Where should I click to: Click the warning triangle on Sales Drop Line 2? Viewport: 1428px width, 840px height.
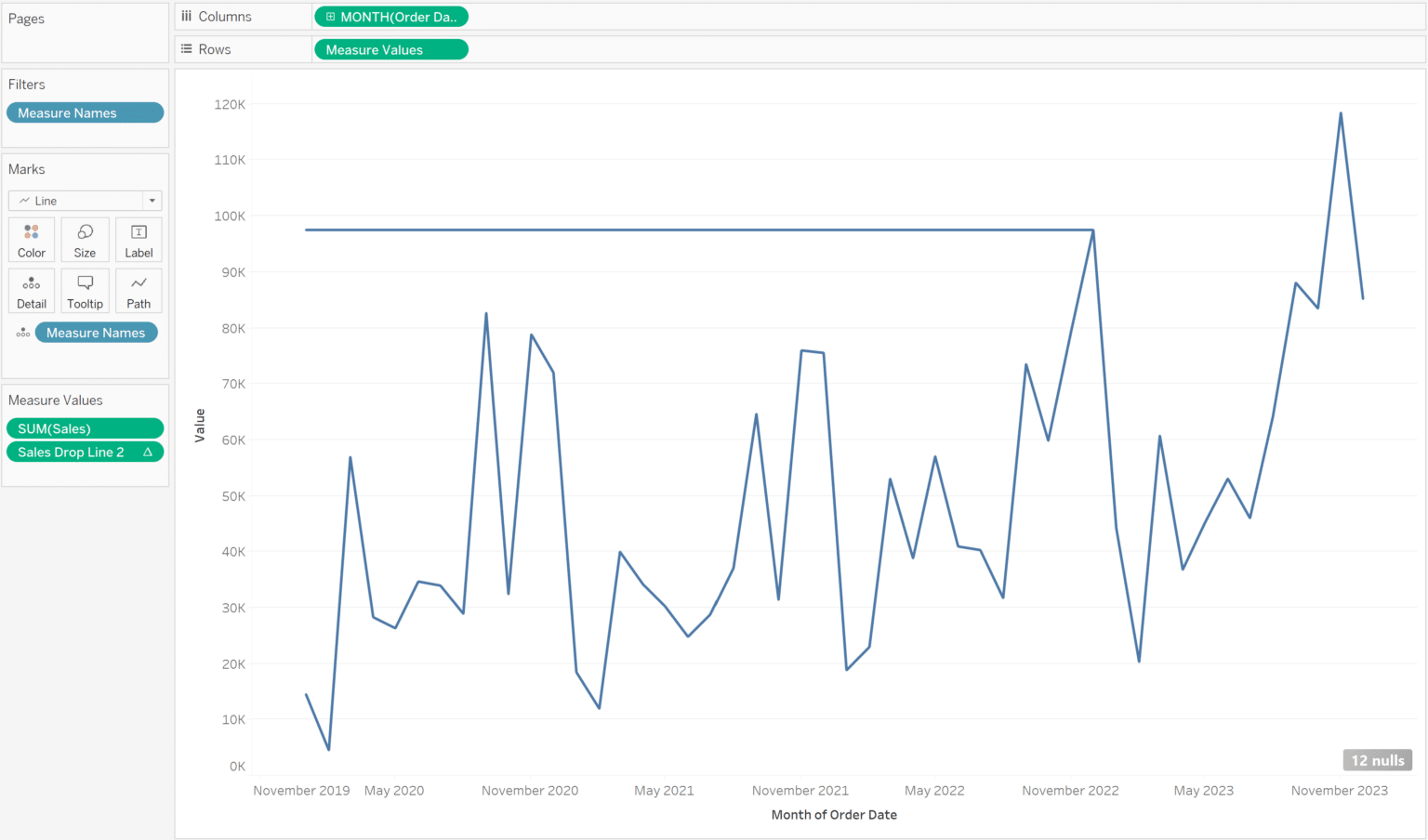coord(148,452)
